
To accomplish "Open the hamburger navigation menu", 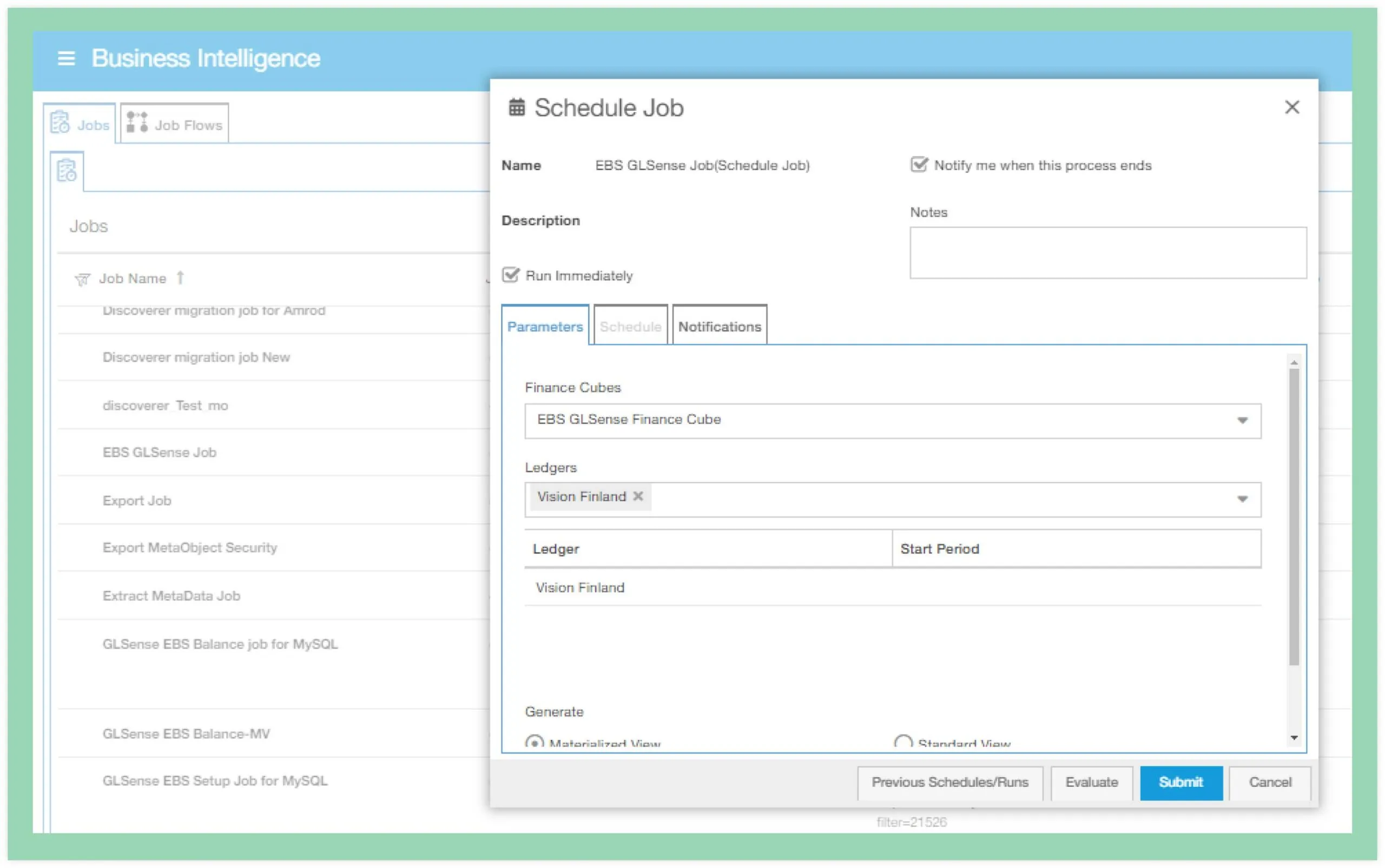I will pyautogui.click(x=66, y=58).
